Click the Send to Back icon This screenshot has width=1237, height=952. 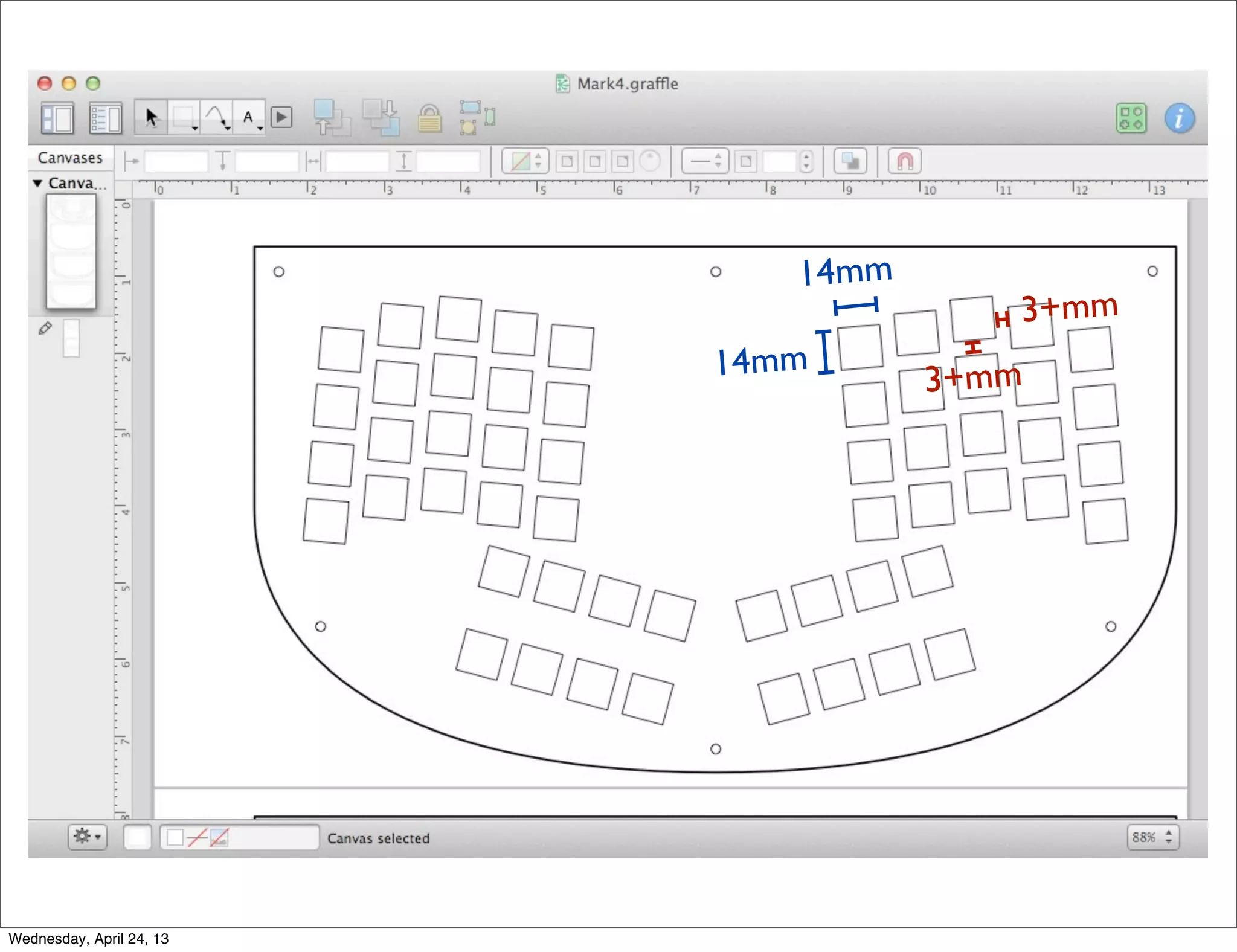381,118
